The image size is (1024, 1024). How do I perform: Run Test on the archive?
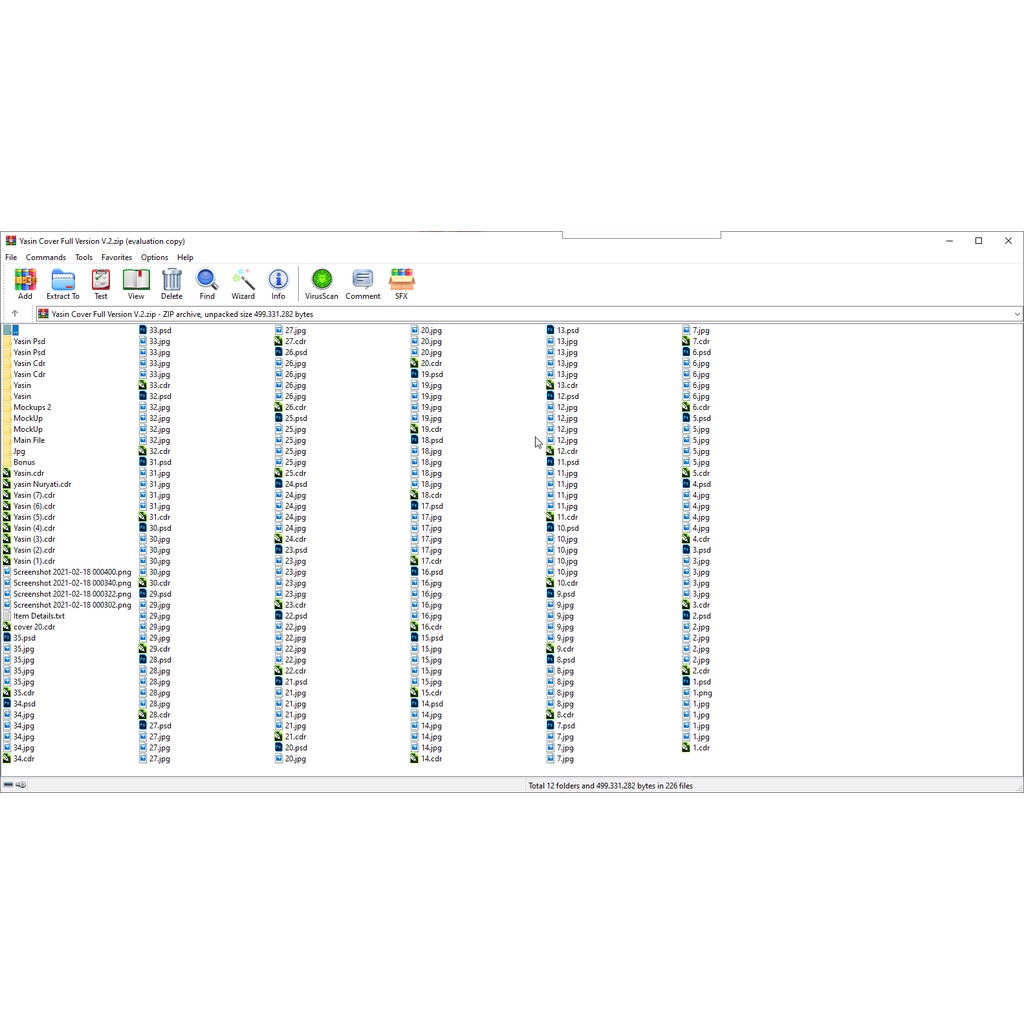pyautogui.click(x=101, y=284)
